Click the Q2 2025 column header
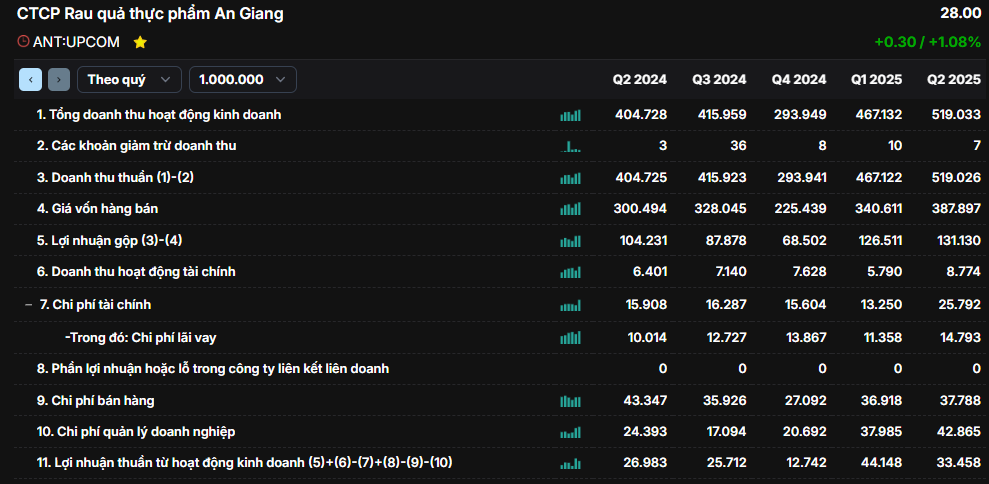 [x=954, y=80]
